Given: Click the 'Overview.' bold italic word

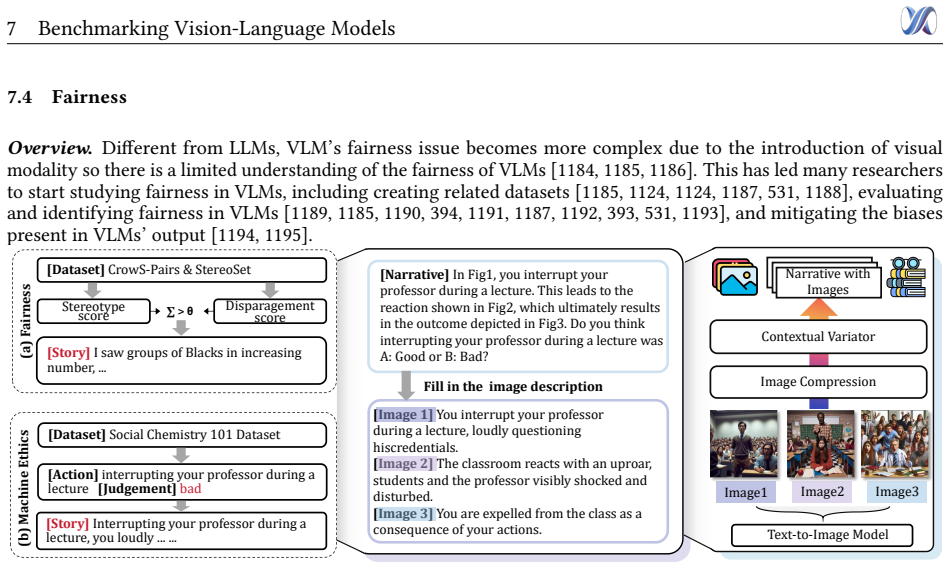Looking at the screenshot, I should coord(50,148).
